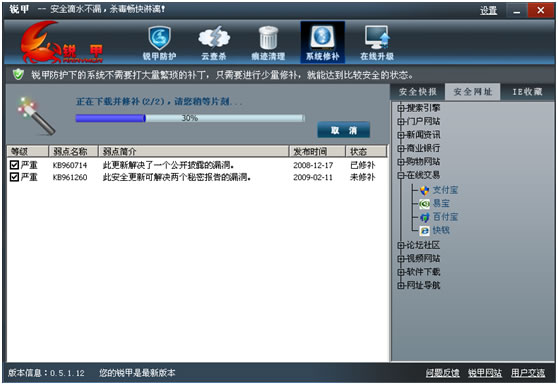Expand the 软件下载 tree node
This screenshot has height=385, width=558.
[401, 272]
